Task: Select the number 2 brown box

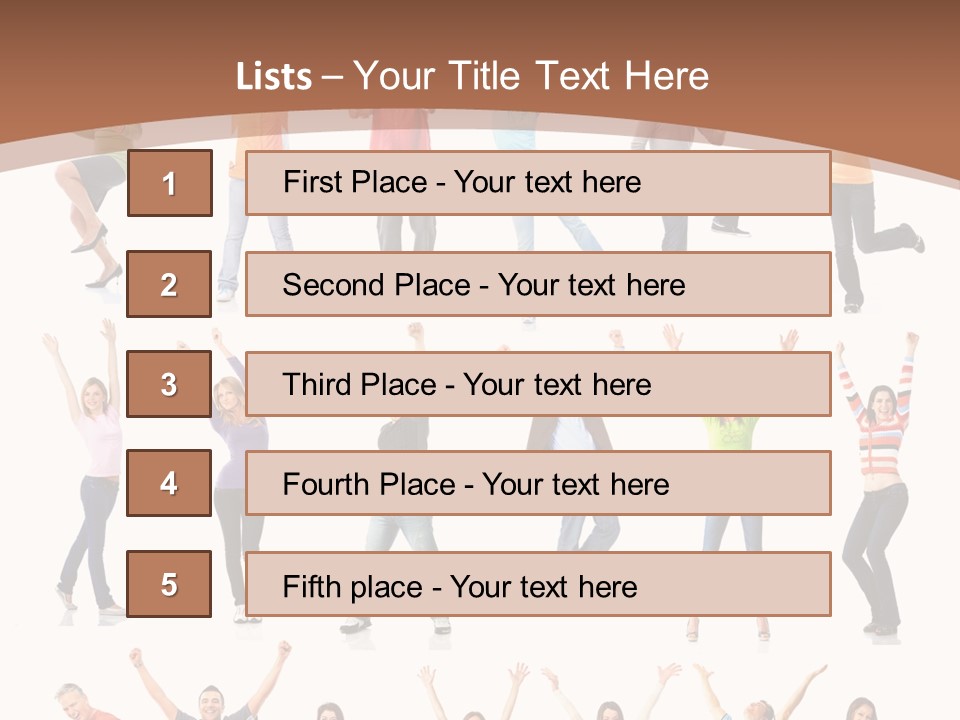Action: tap(170, 284)
